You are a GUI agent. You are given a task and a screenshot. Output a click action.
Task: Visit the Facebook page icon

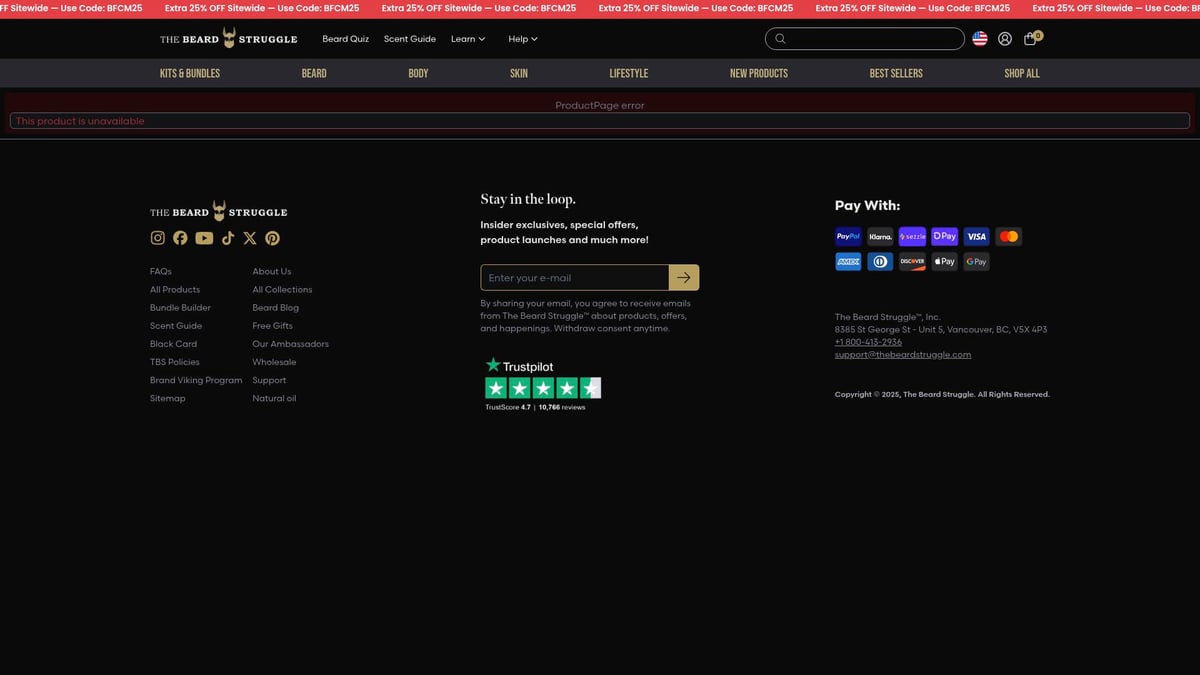point(180,238)
